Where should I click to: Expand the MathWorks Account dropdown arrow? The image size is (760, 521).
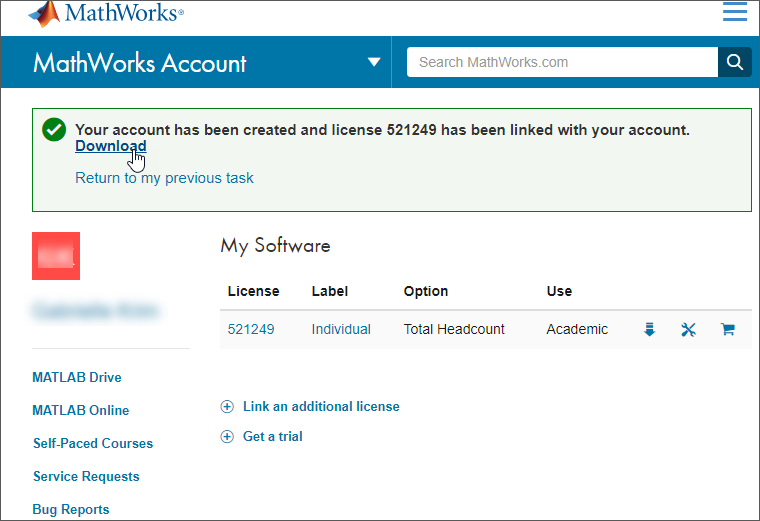[374, 62]
